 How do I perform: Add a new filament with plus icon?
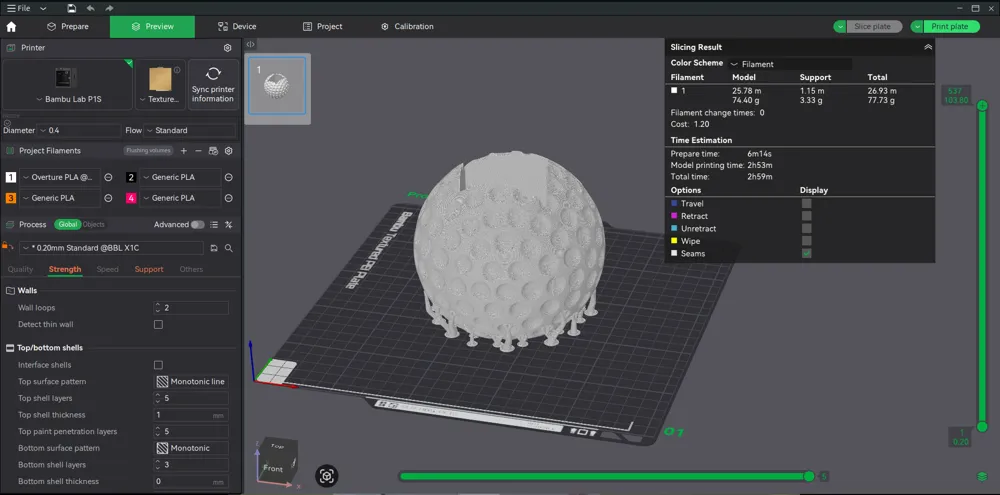184,151
